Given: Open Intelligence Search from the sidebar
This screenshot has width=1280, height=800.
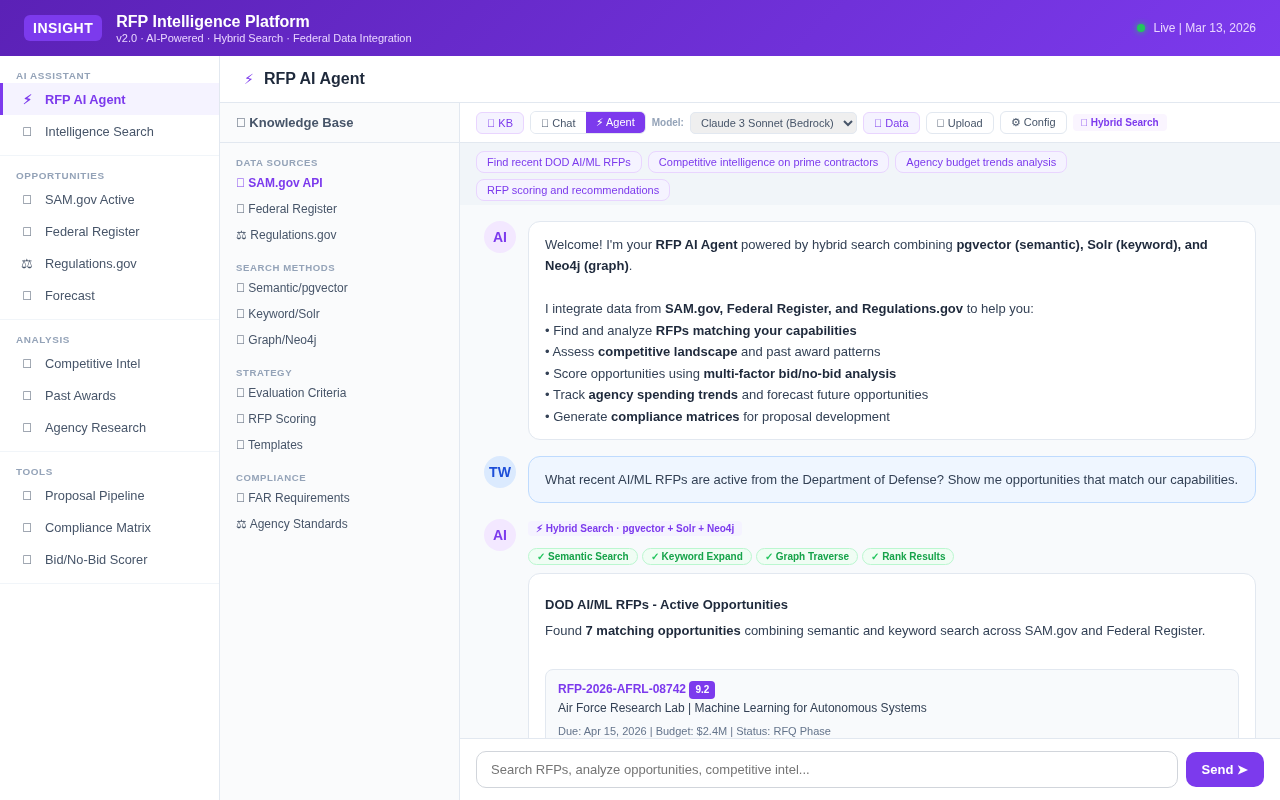Looking at the screenshot, I should tap(99, 132).
